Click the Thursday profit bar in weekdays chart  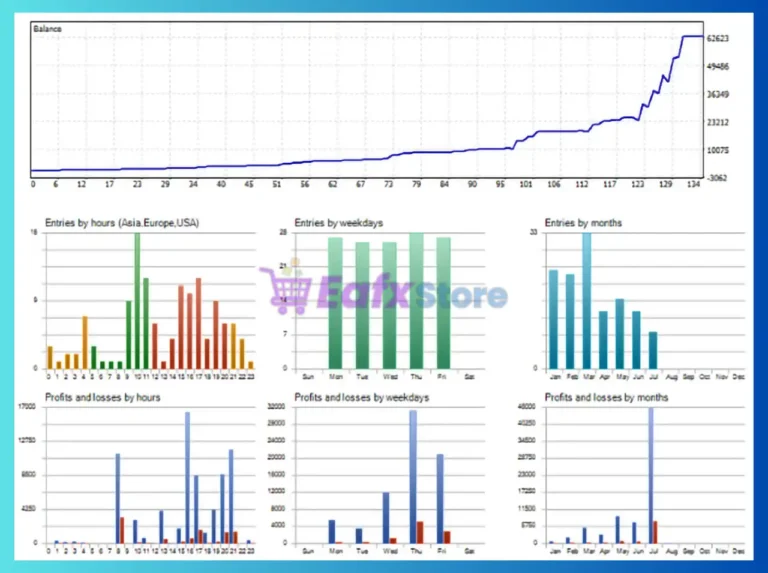click(x=413, y=477)
